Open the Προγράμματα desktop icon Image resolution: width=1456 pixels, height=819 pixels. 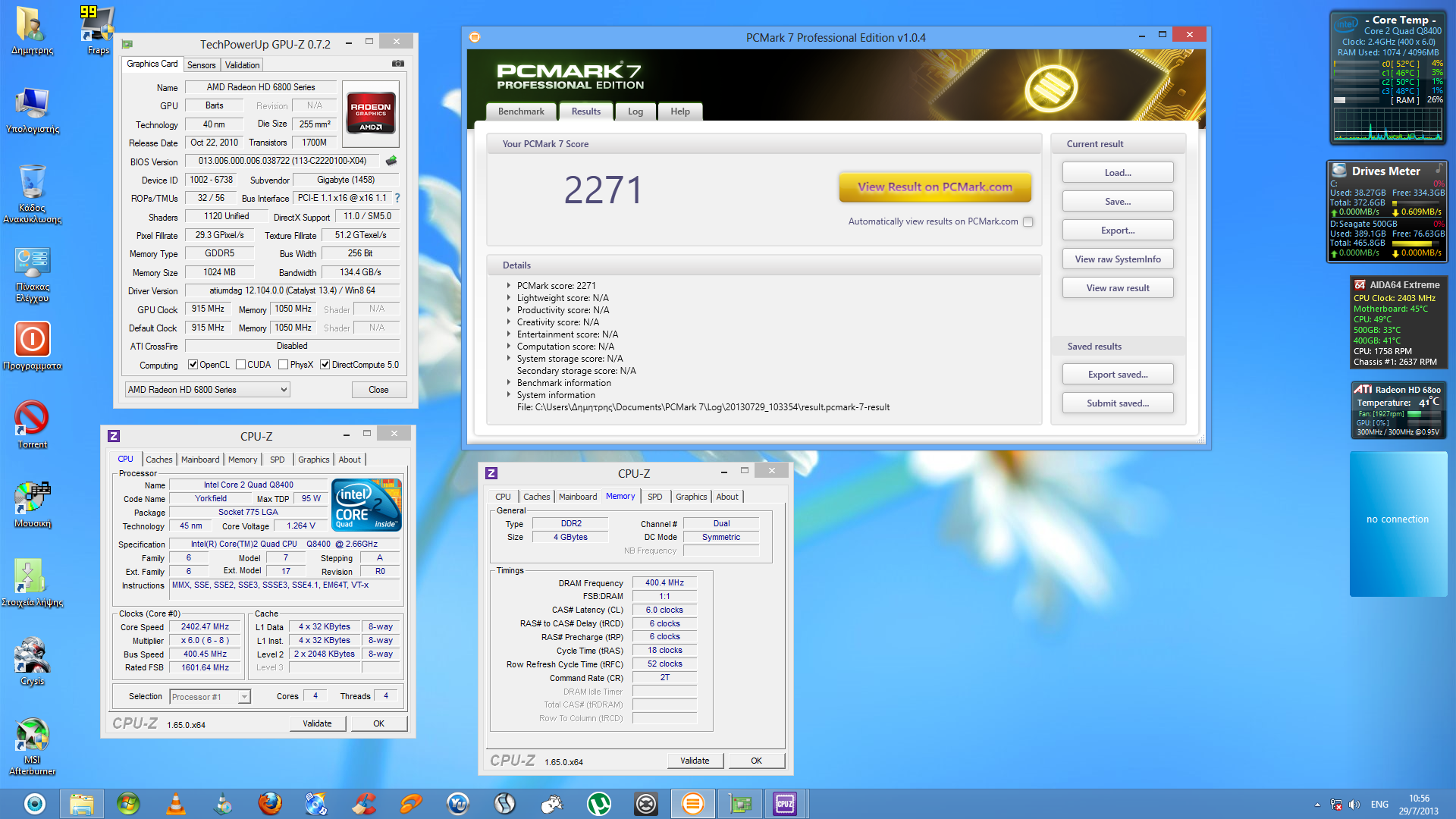click(32, 346)
